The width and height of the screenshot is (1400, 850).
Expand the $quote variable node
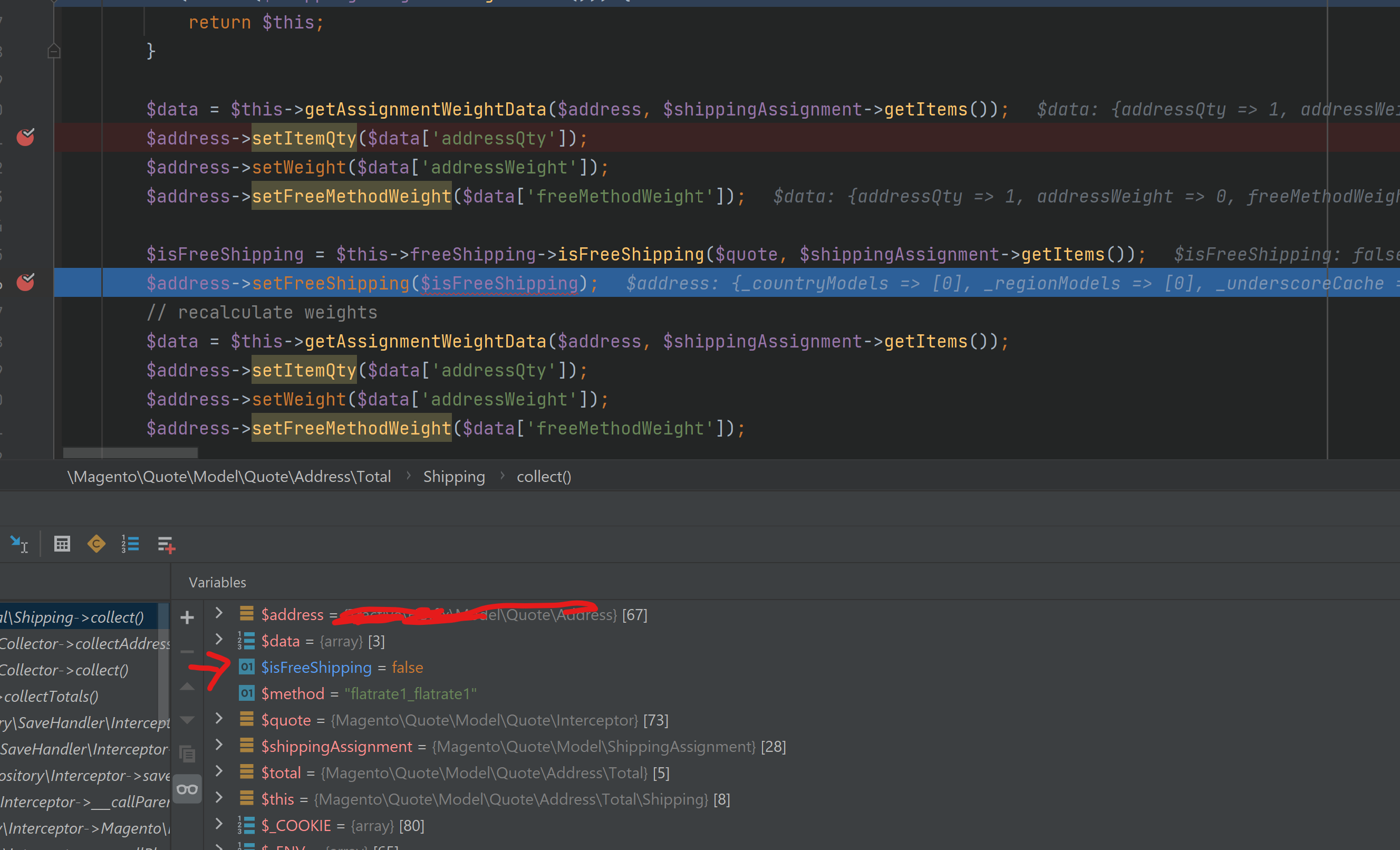point(219,719)
